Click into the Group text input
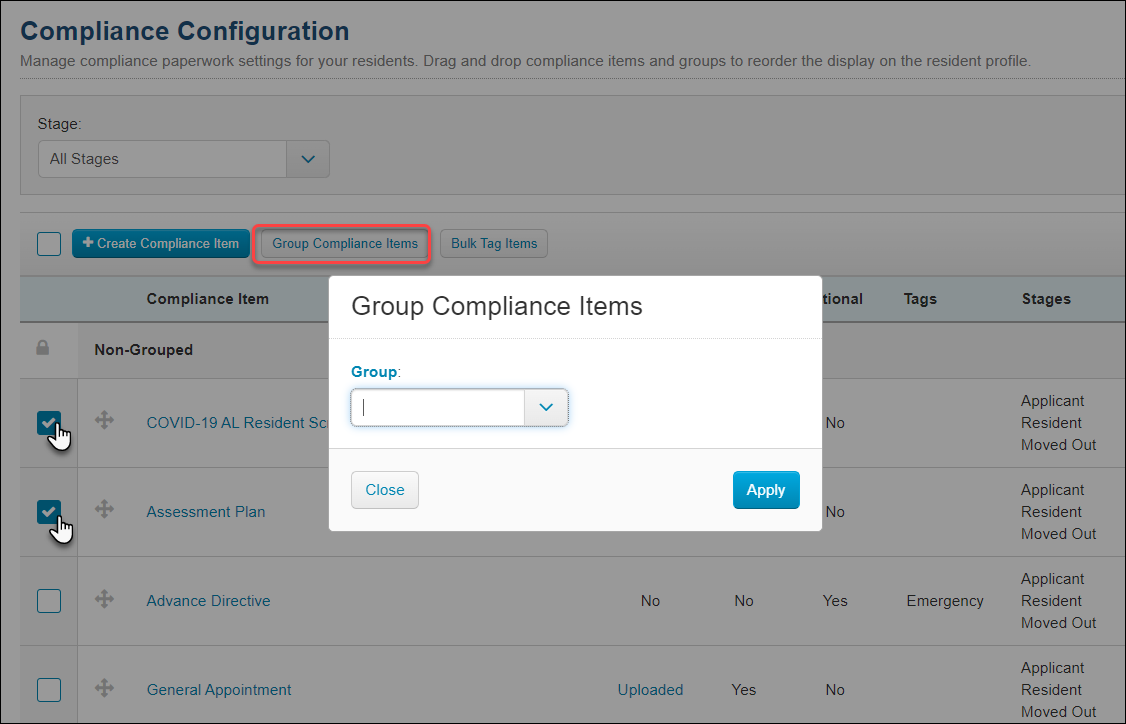The width and height of the screenshot is (1126, 724). click(x=438, y=407)
